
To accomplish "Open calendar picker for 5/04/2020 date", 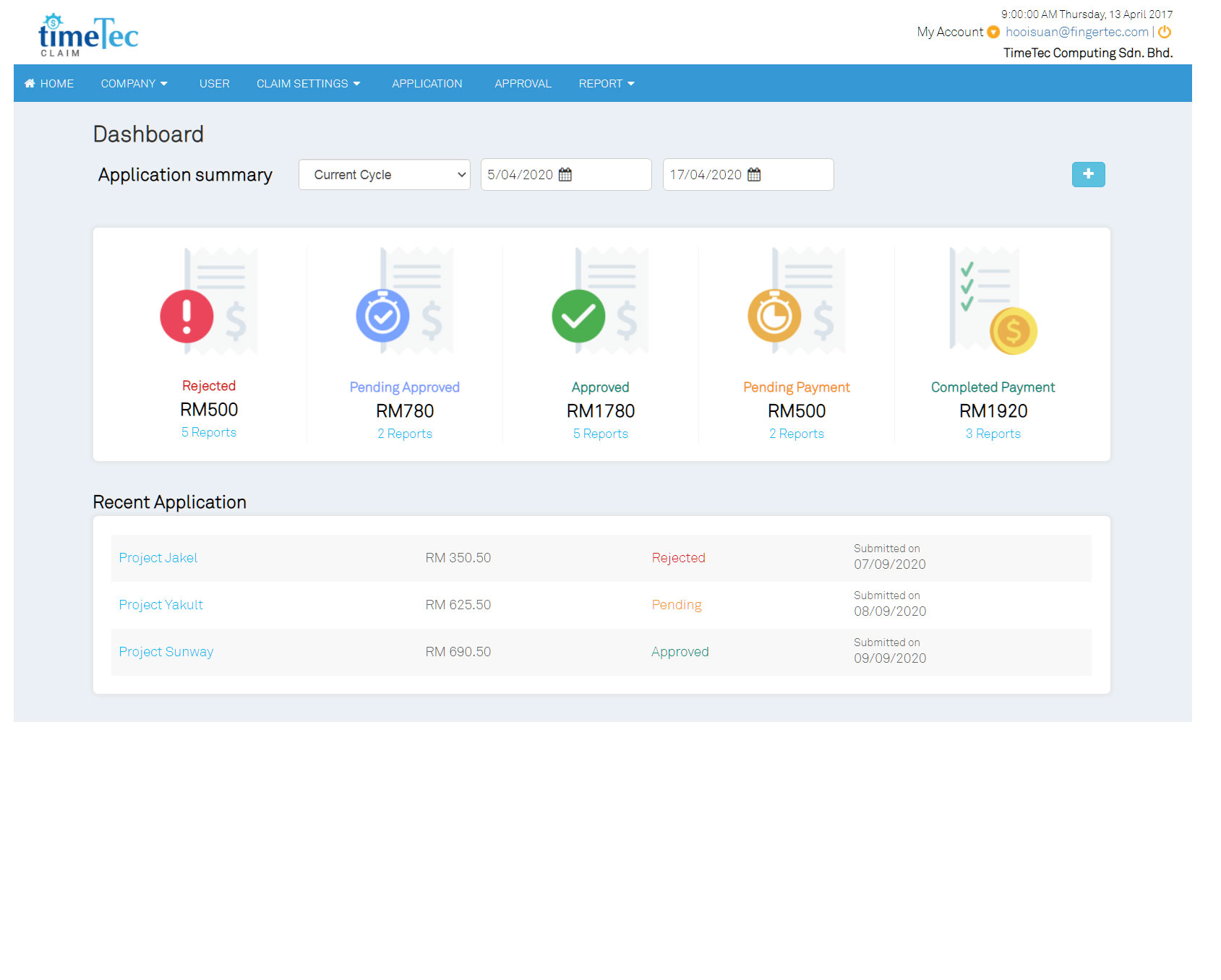I will click(x=565, y=174).
